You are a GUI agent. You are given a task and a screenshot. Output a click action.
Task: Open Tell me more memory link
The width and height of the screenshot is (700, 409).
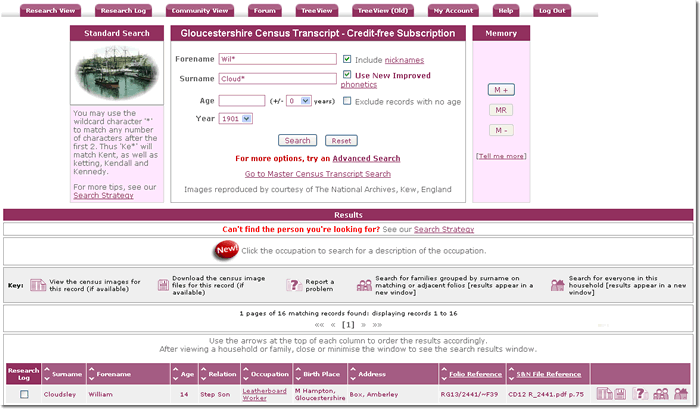[x=501, y=156]
